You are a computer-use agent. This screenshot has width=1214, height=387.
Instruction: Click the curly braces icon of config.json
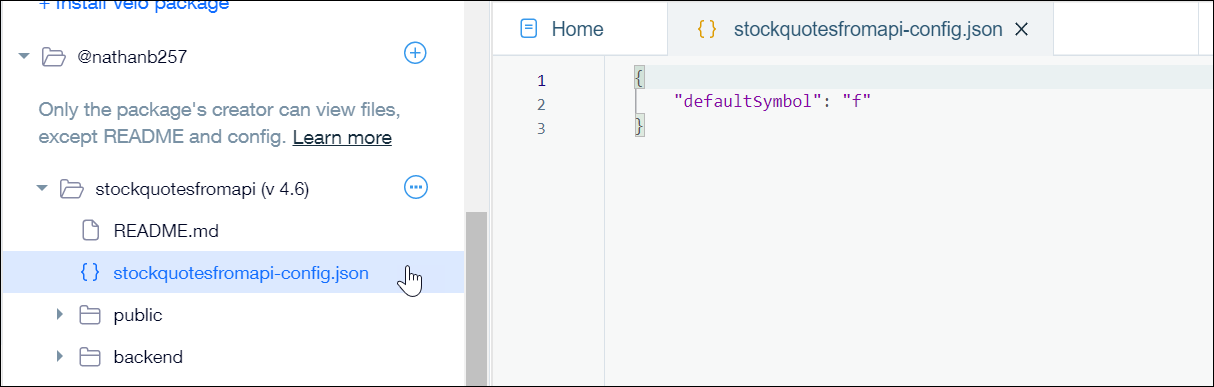click(90, 272)
